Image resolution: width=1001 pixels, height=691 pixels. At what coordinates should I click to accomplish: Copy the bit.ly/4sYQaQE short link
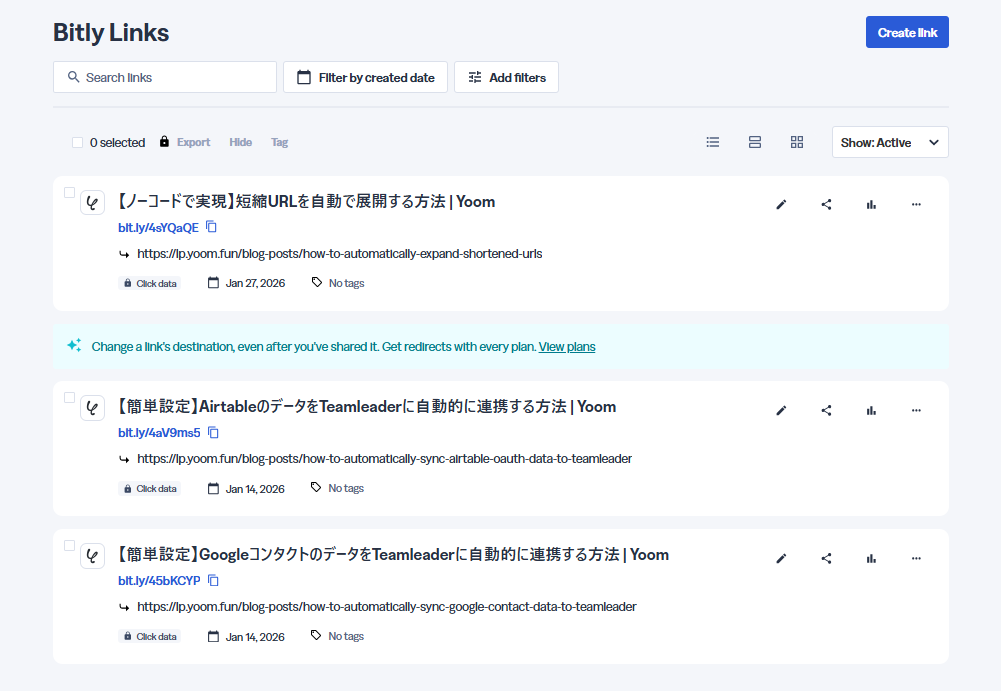[x=211, y=227]
